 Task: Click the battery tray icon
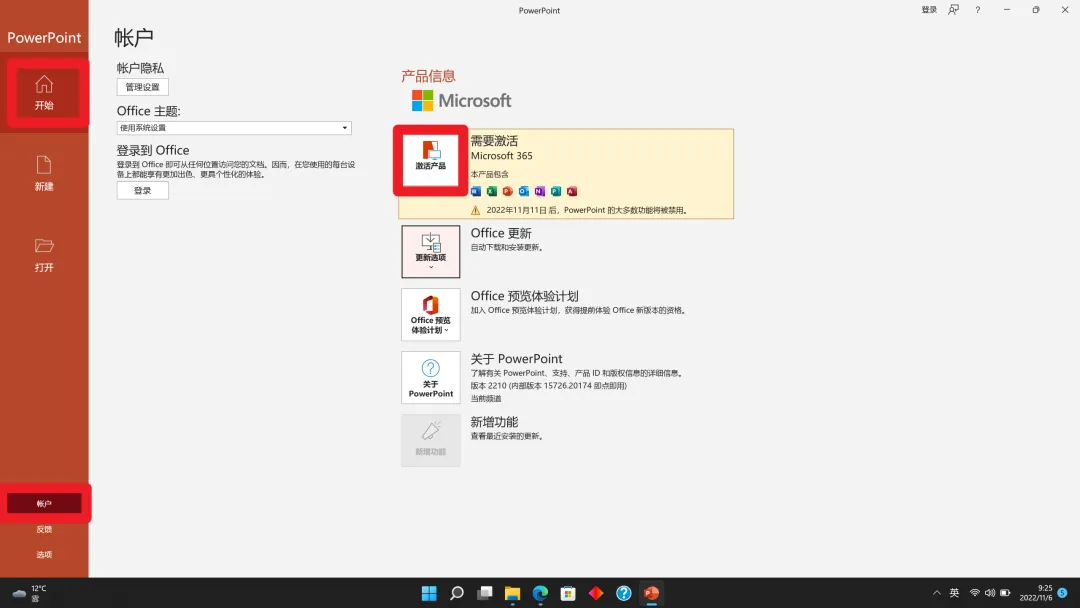coord(1005,593)
